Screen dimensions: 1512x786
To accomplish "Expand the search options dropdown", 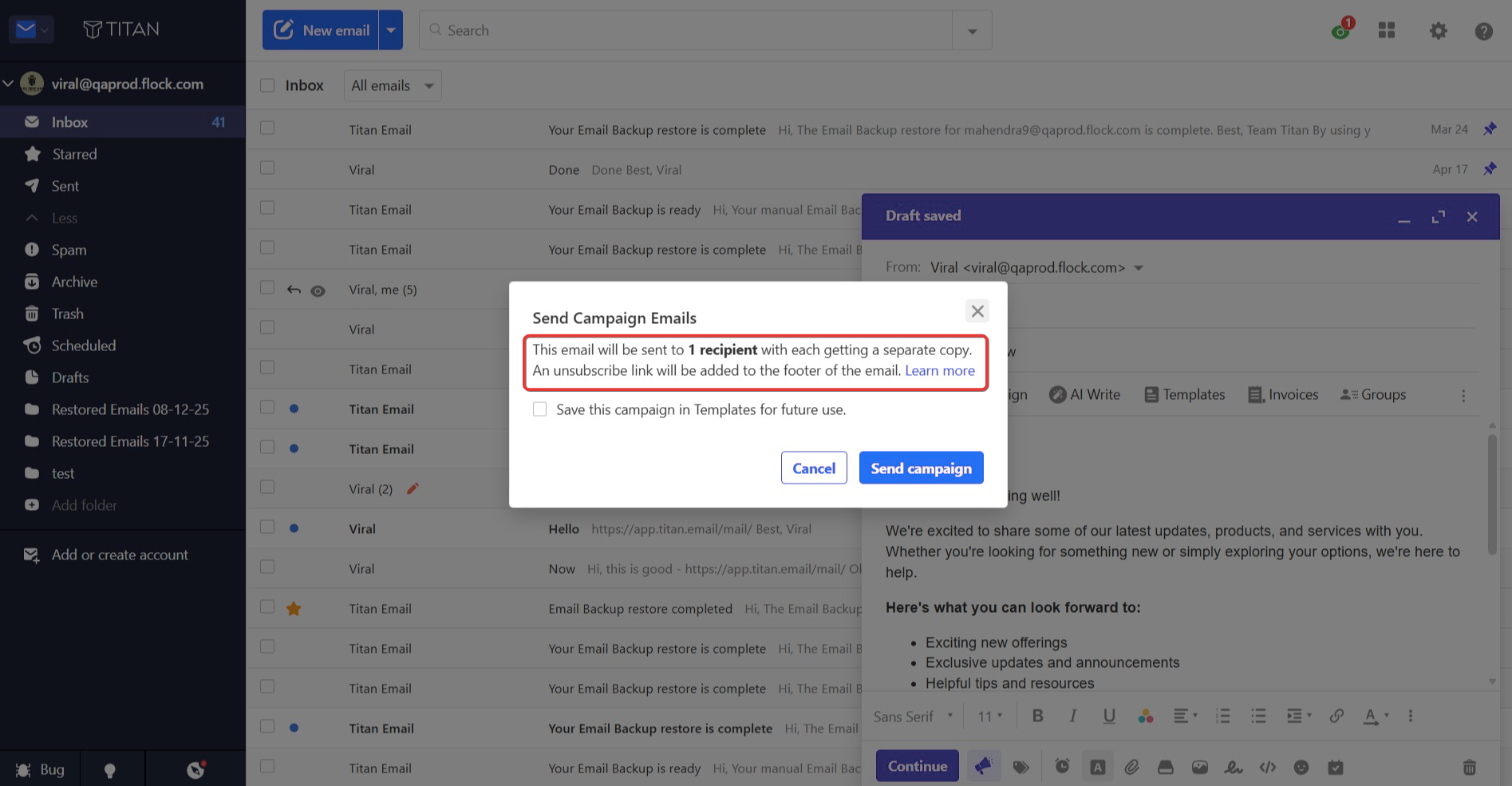I will (x=973, y=30).
